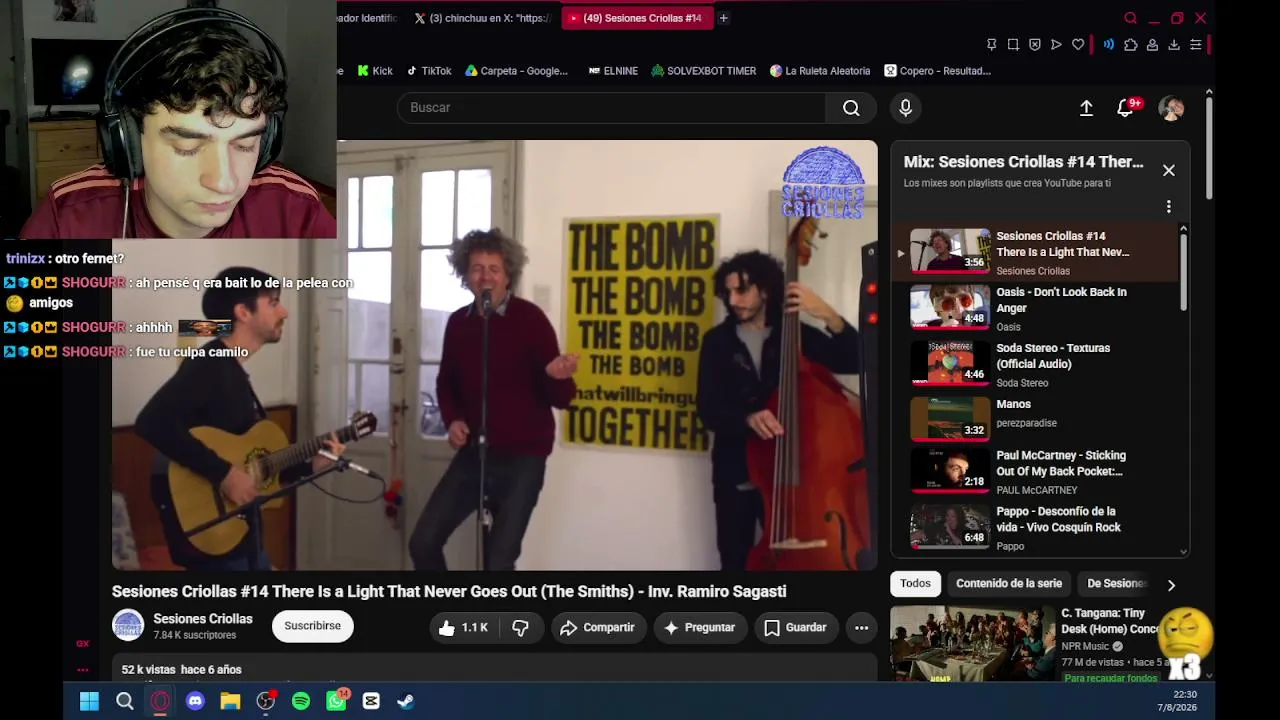This screenshot has height=720, width=1280.
Task: Open the Kick bookmark
Action: coord(375,71)
